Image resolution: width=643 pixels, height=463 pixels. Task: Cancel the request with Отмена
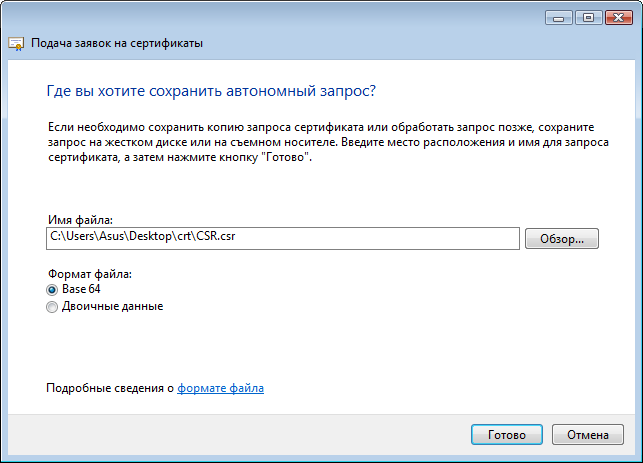(588, 435)
